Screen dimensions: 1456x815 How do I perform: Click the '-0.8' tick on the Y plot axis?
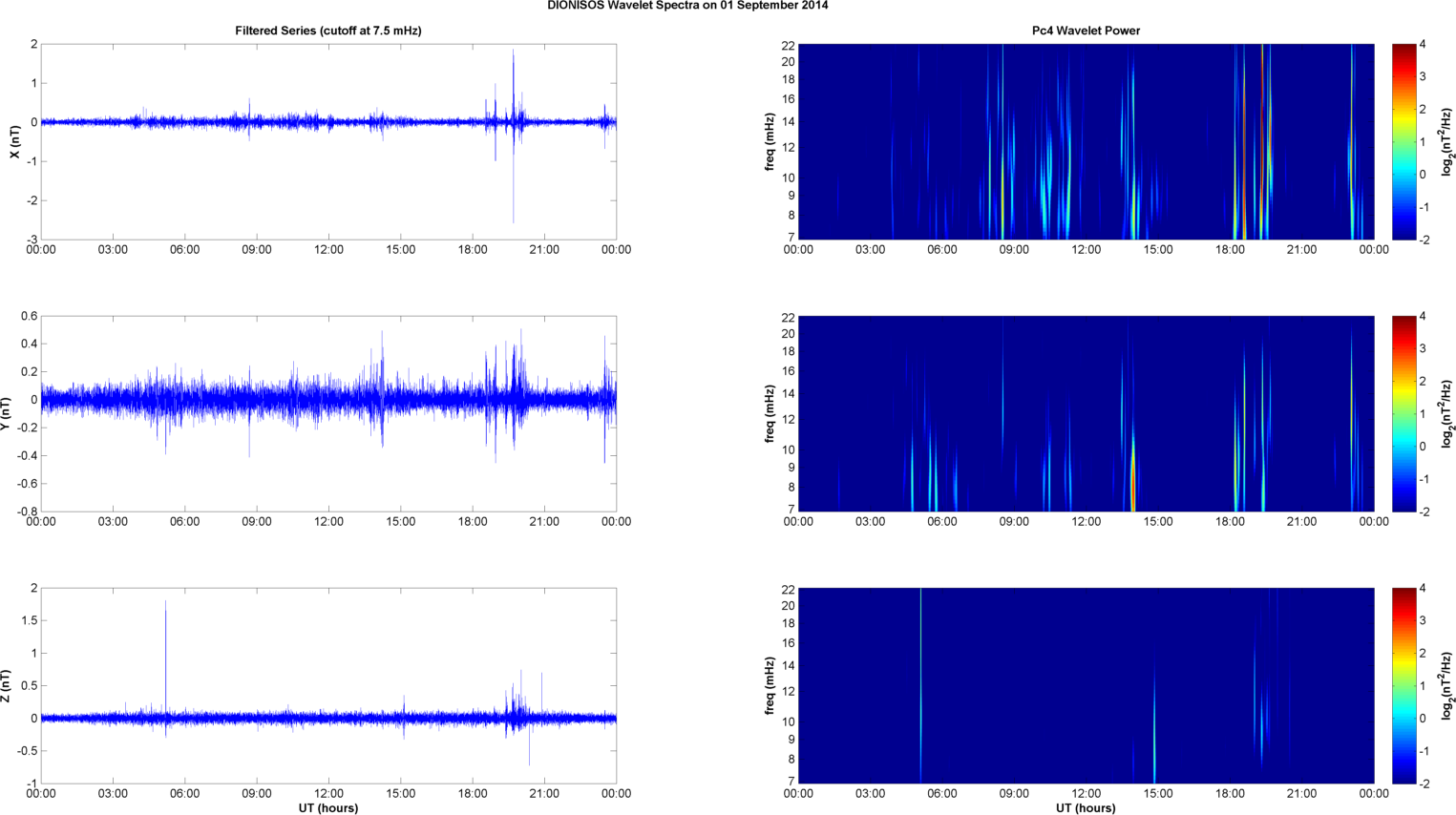pyautogui.click(x=27, y=512)
